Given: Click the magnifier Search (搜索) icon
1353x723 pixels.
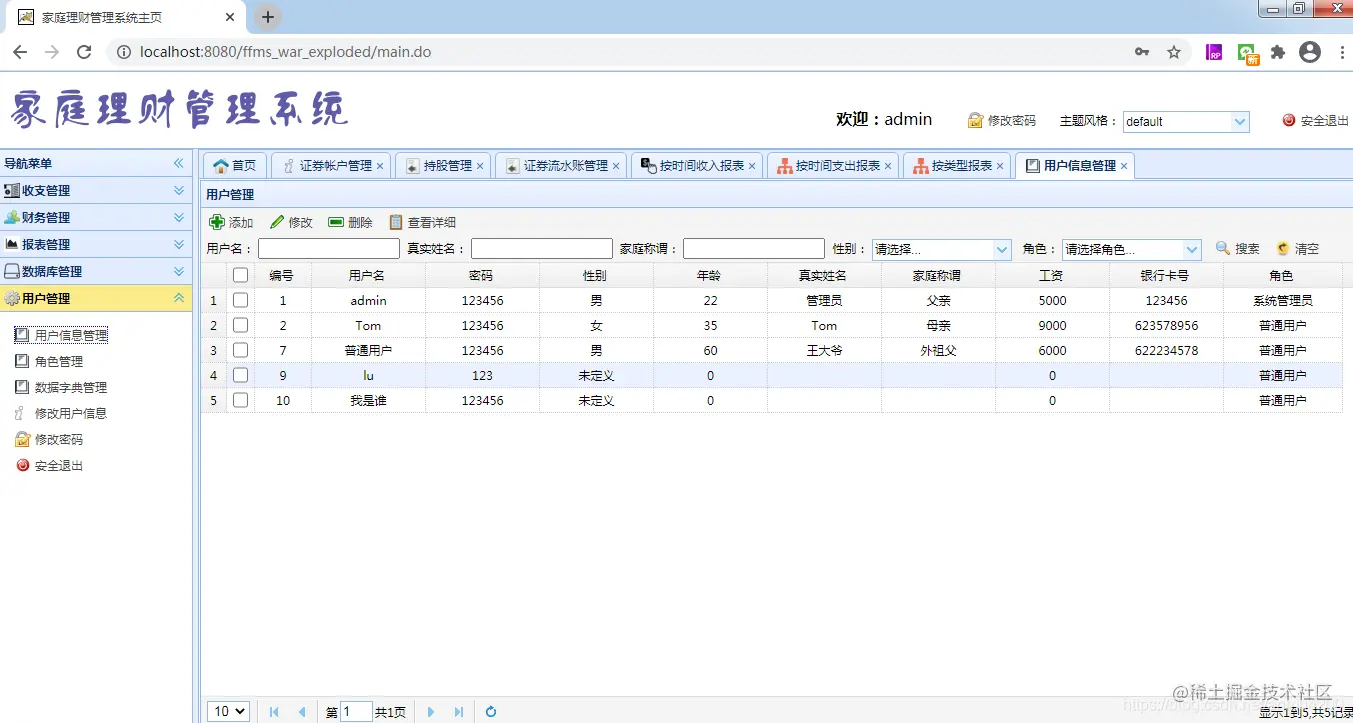Looking at the screenshot, I should 1222,248.
